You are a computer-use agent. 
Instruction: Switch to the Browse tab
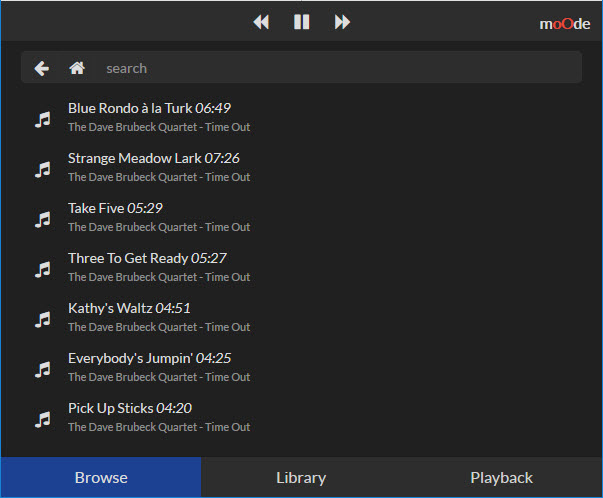[101, 477]
